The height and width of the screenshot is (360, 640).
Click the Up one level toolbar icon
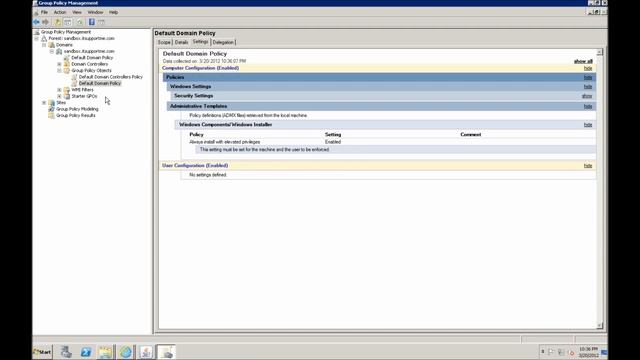coord(58,22)
